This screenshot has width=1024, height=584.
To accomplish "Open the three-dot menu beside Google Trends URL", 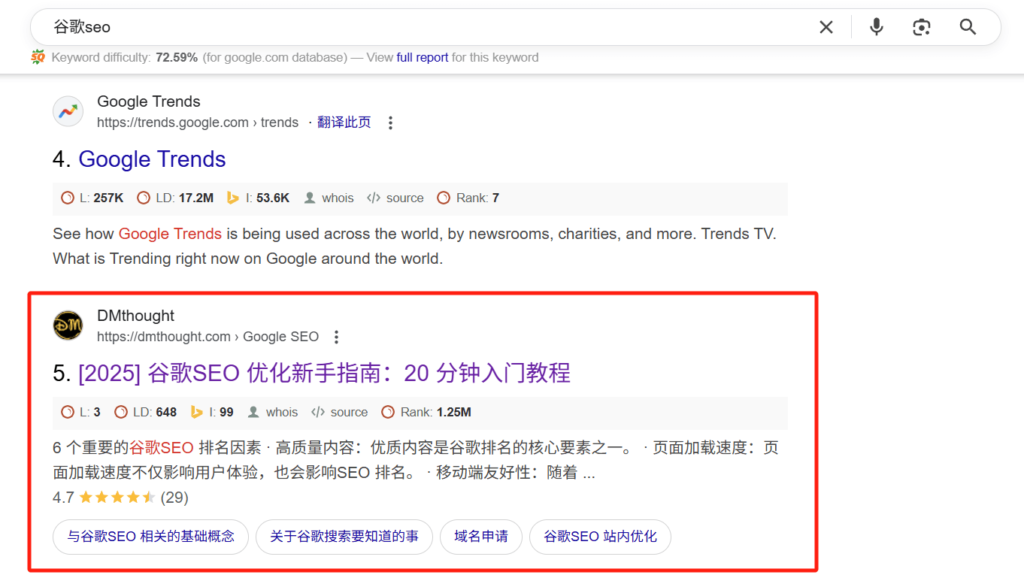I will click(390, 123).
